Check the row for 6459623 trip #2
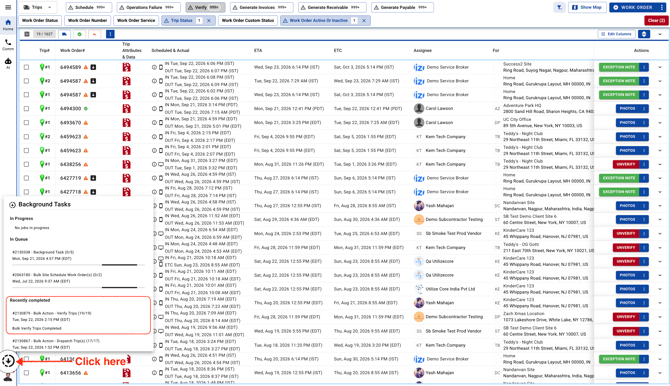The height and width of the screenshot is (386, 670). pyautogui.click(x=26, y=137)
